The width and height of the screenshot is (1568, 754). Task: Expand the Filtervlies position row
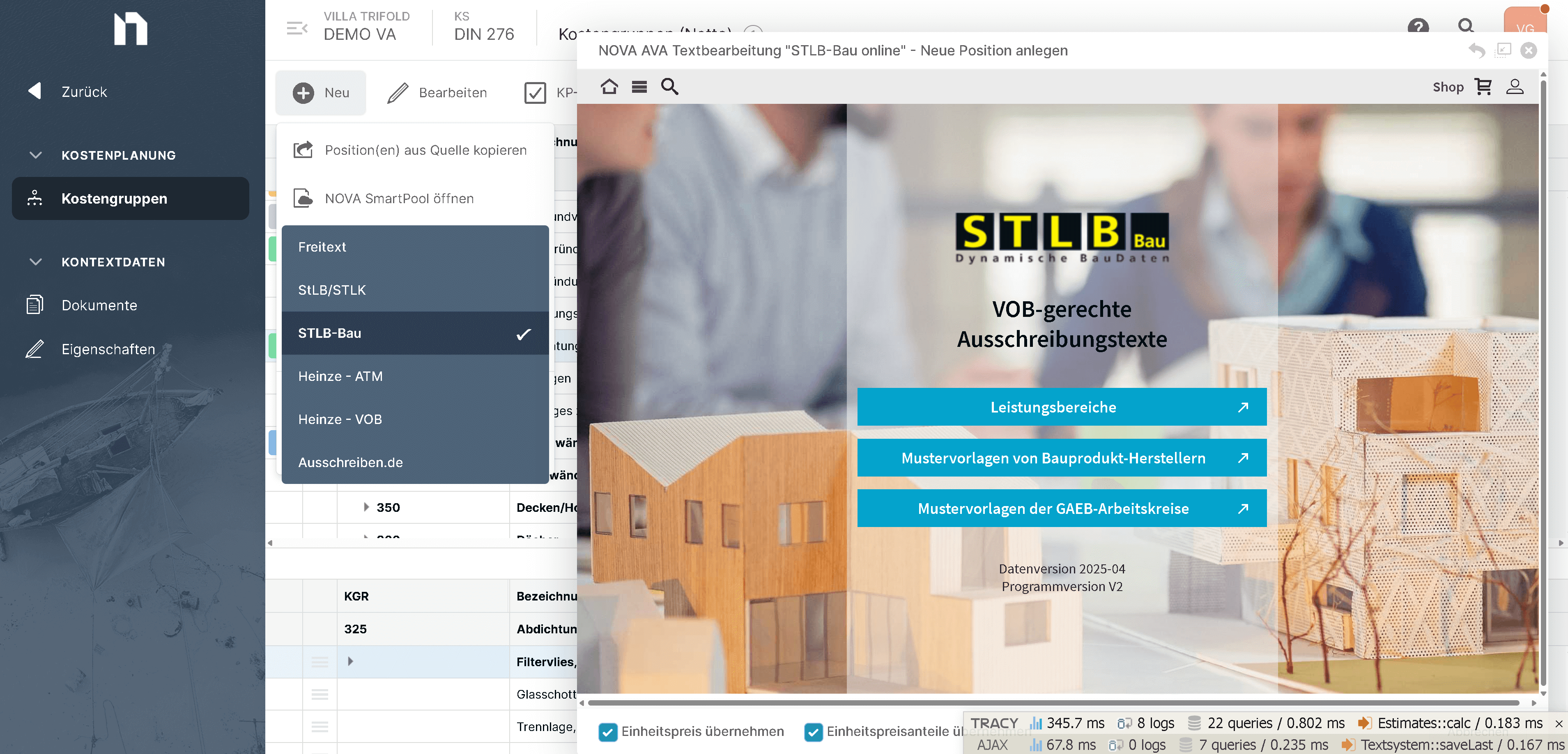(x=350, y=662)
